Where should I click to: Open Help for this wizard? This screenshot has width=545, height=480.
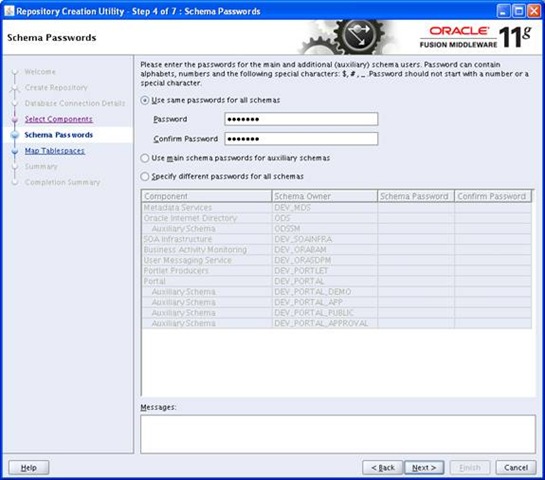29,468
